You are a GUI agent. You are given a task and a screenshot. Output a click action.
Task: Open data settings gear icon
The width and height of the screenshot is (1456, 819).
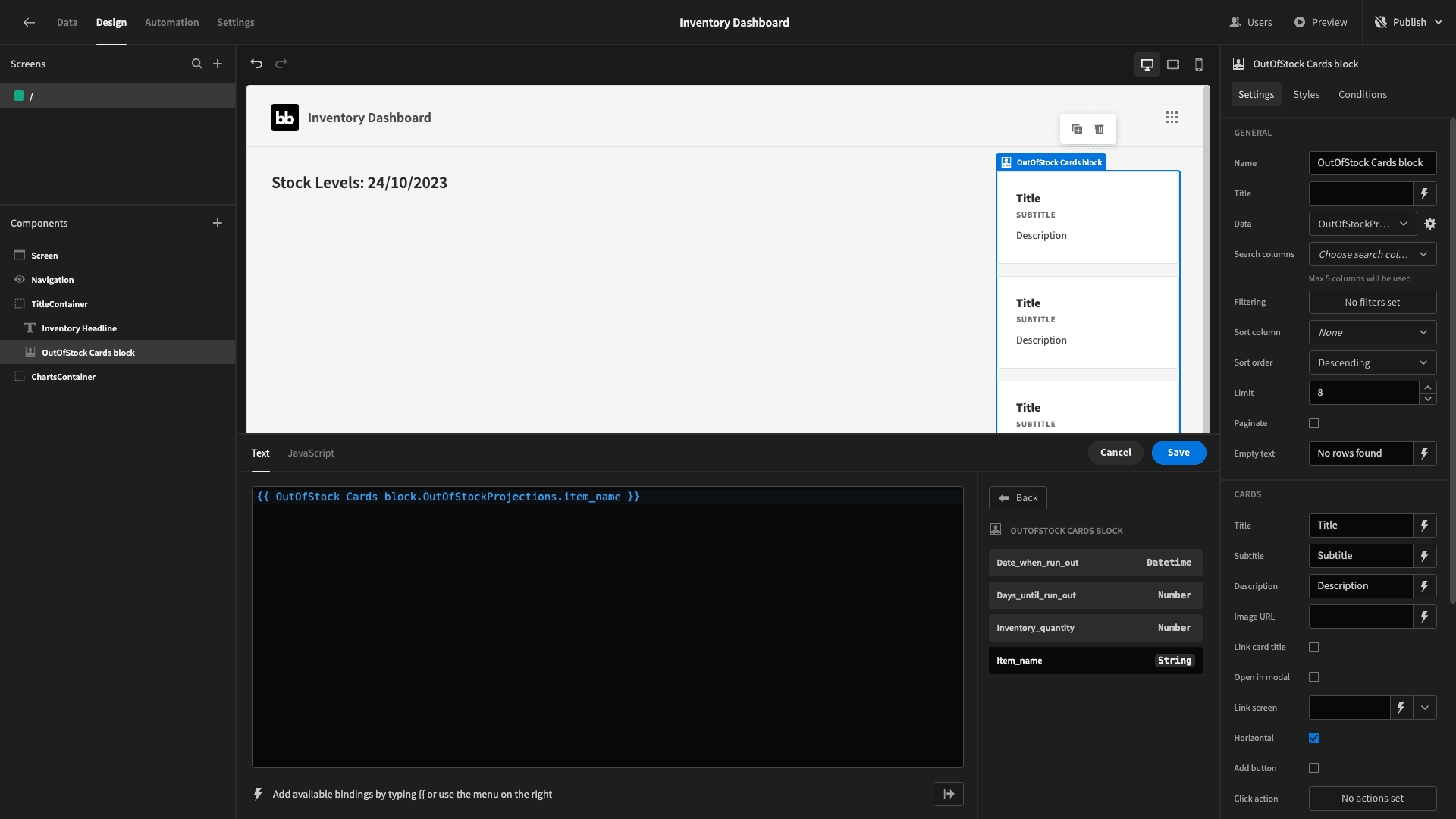(1430, 224)
